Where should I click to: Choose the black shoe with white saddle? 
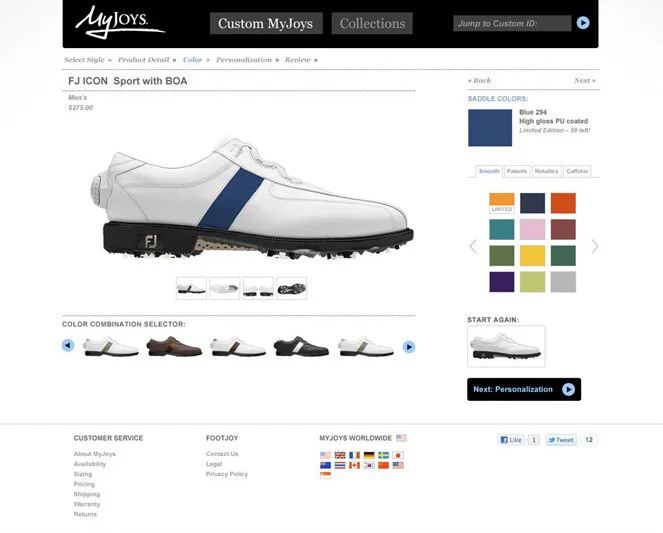(301, 347)
